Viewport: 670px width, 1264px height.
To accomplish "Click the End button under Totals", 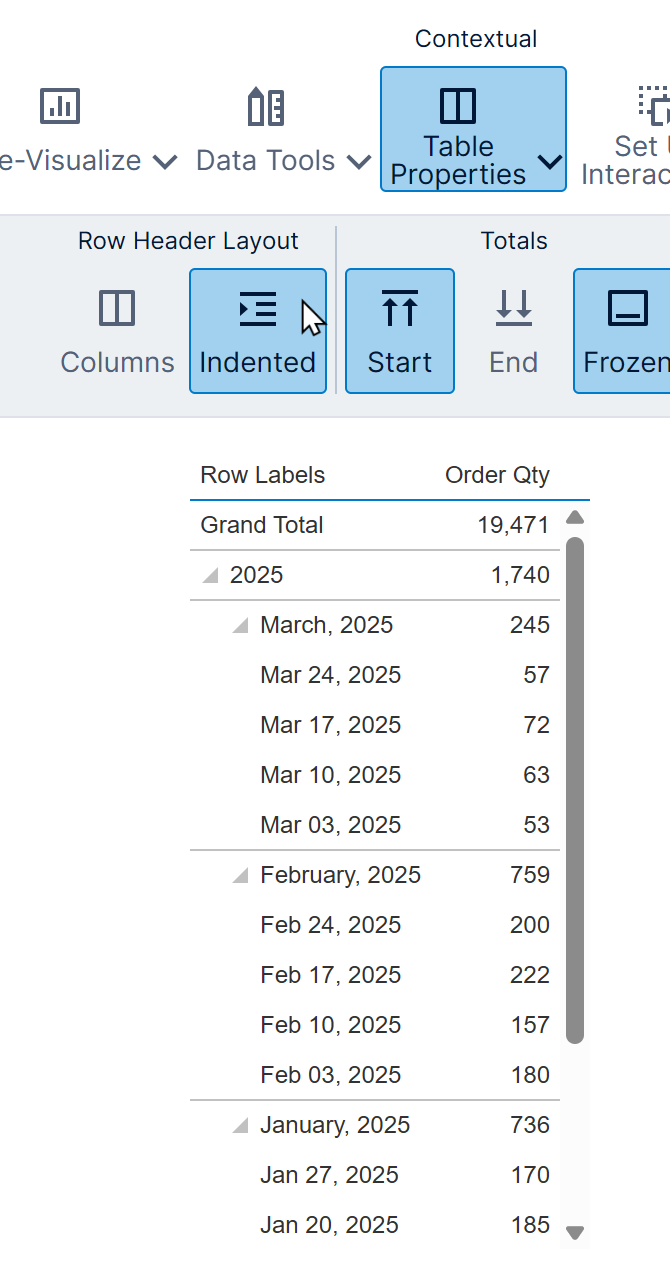I will click(x=513, y=330).
